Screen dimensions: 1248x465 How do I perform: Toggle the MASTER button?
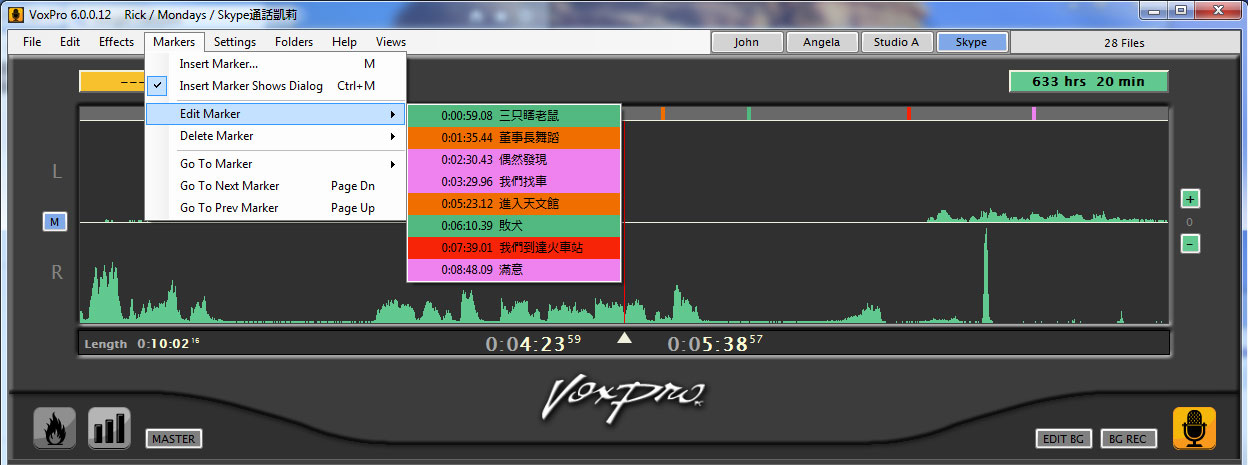[x=173, y=438]
